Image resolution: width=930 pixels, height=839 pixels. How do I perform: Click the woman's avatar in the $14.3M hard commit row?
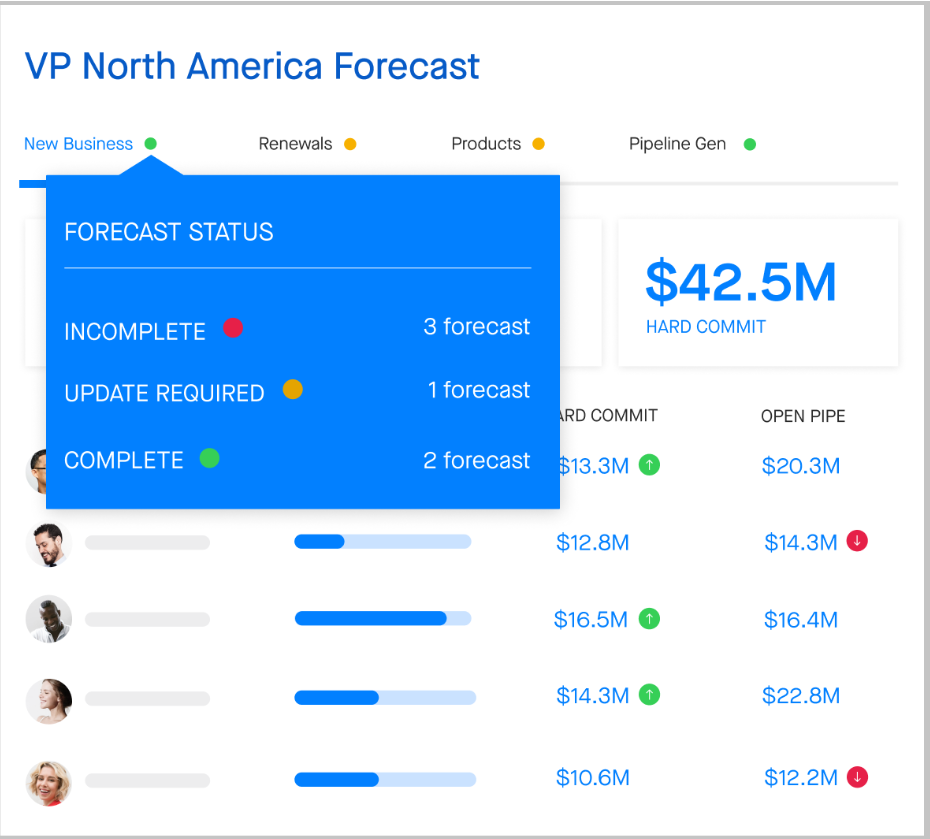(x=49, y=701)
